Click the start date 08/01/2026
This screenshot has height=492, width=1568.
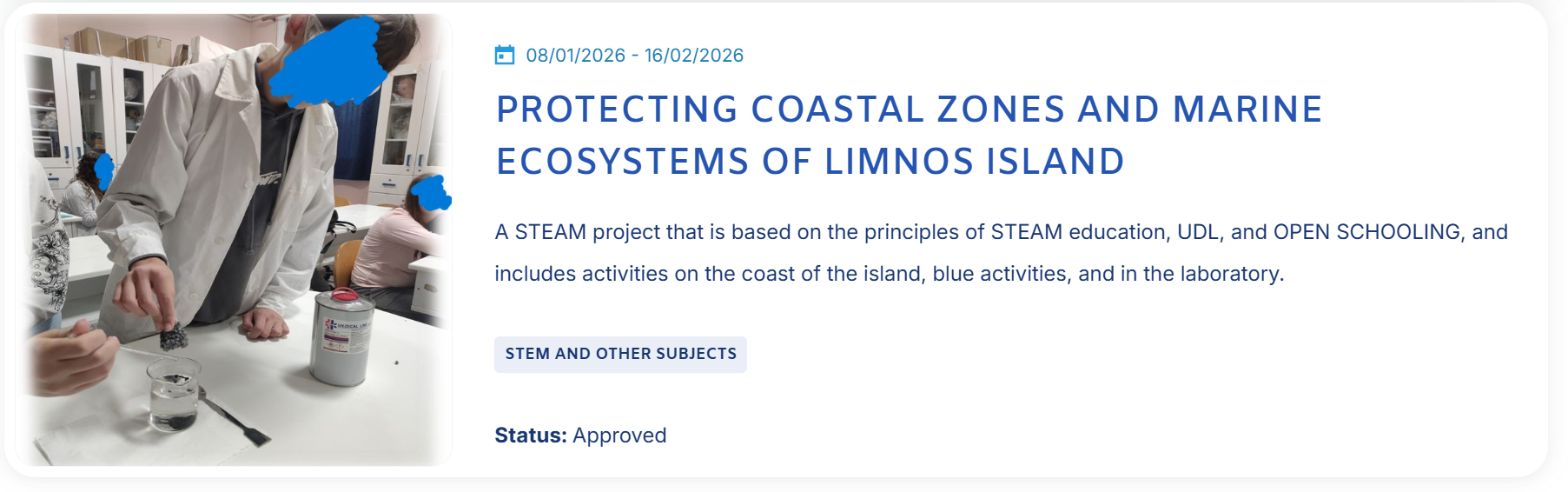click(x=575, y=56)
